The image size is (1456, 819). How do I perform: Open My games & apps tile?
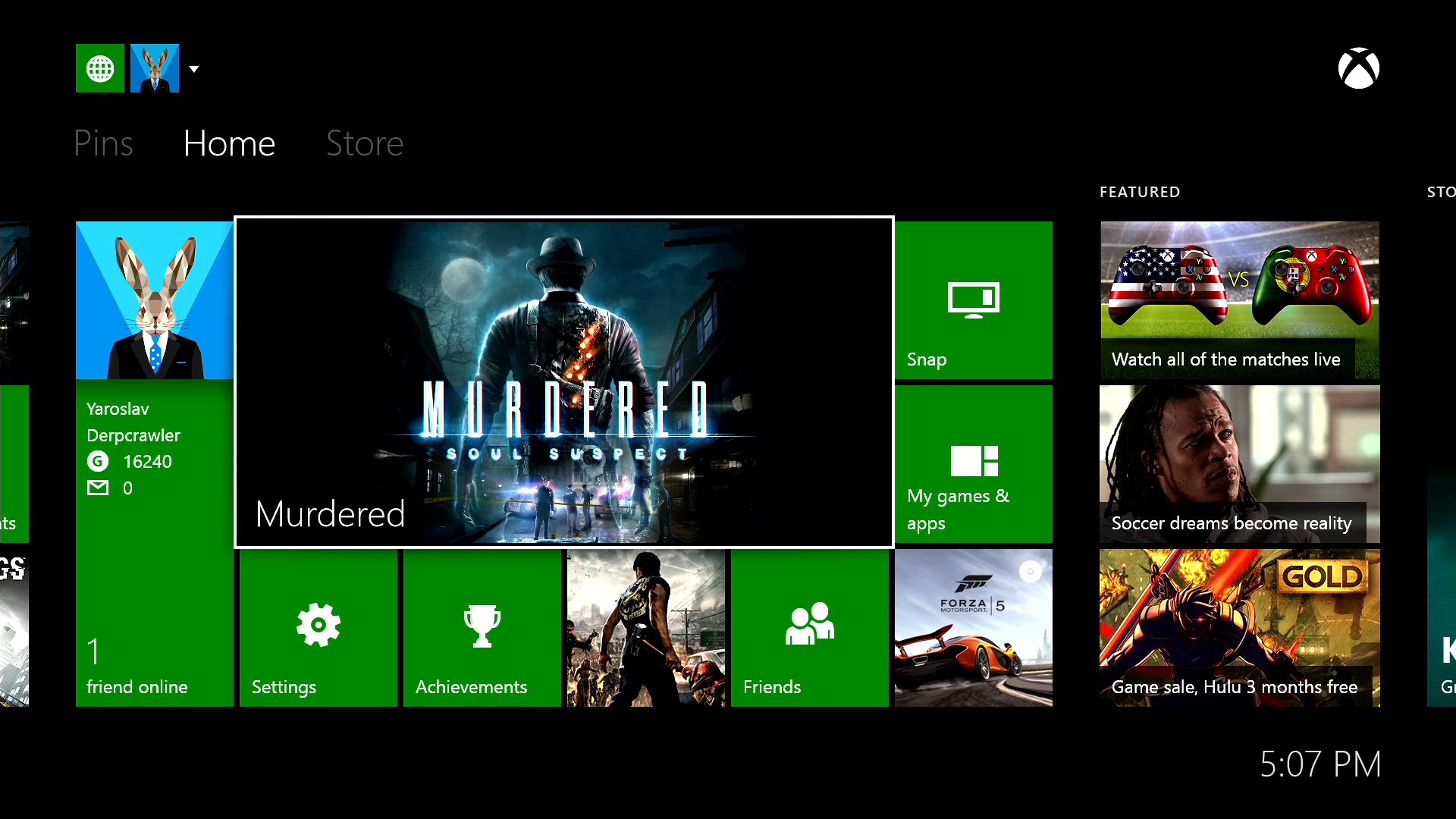pos(974,464)
